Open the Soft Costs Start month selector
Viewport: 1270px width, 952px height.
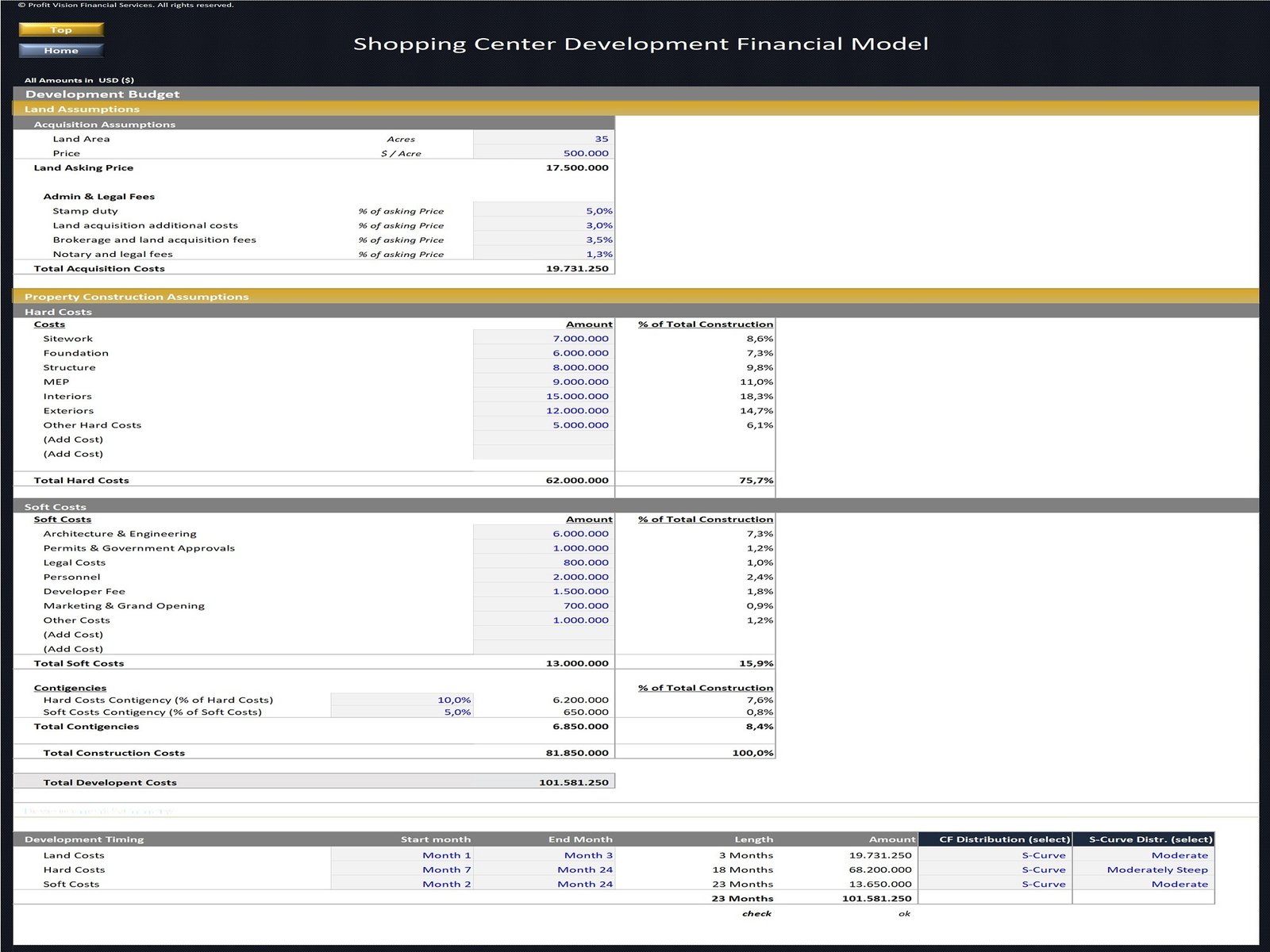click(x=402, y=884)
